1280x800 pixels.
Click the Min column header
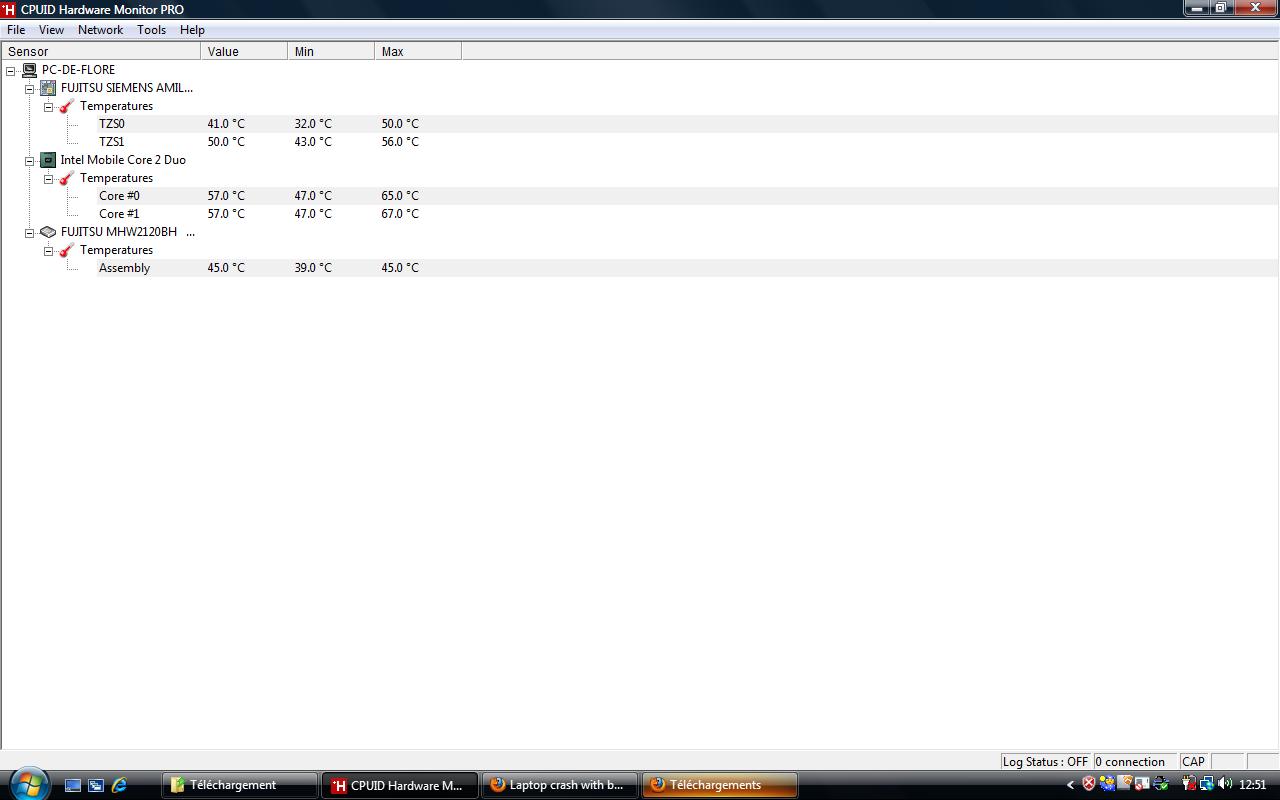(331, 51)
